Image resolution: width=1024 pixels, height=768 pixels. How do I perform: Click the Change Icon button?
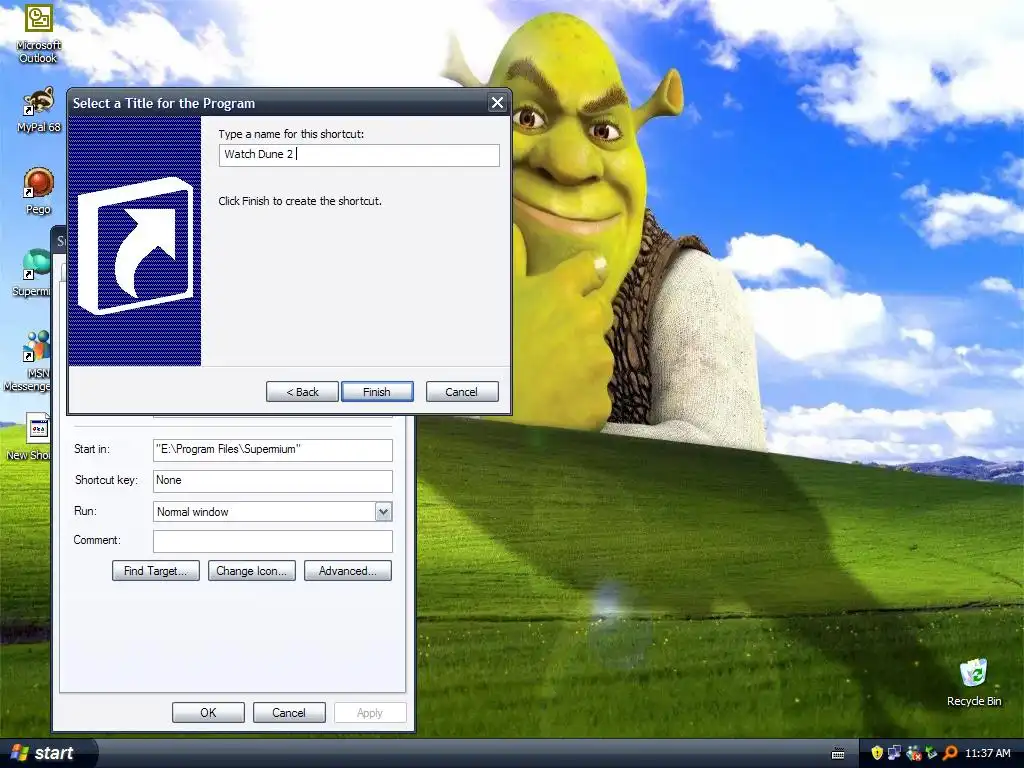pos(251,571)
